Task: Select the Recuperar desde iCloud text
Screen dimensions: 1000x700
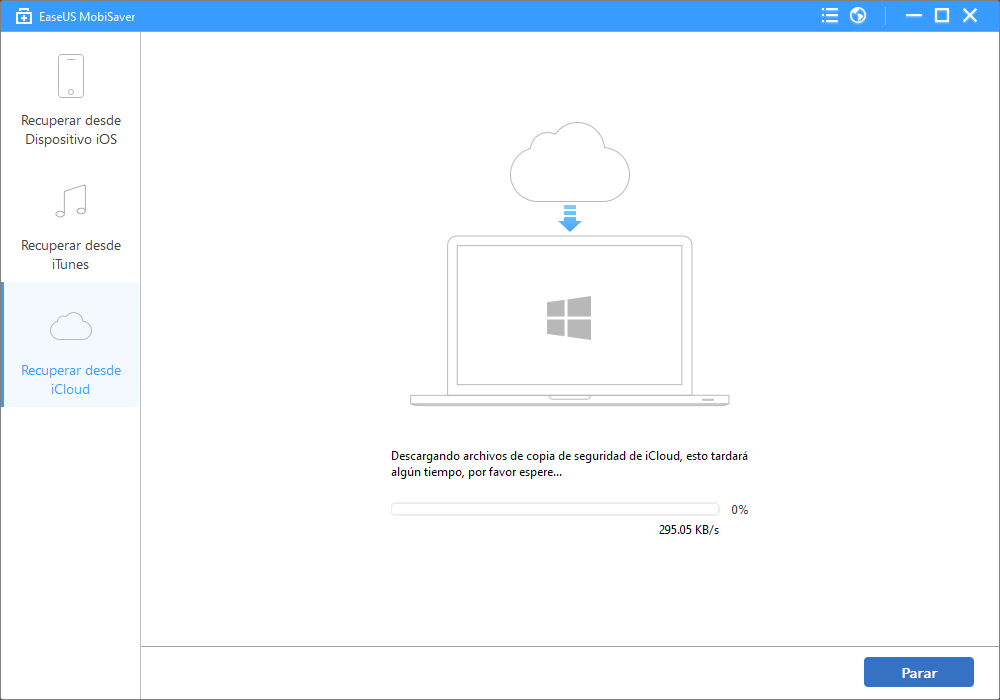Action: tap(70, 380)
